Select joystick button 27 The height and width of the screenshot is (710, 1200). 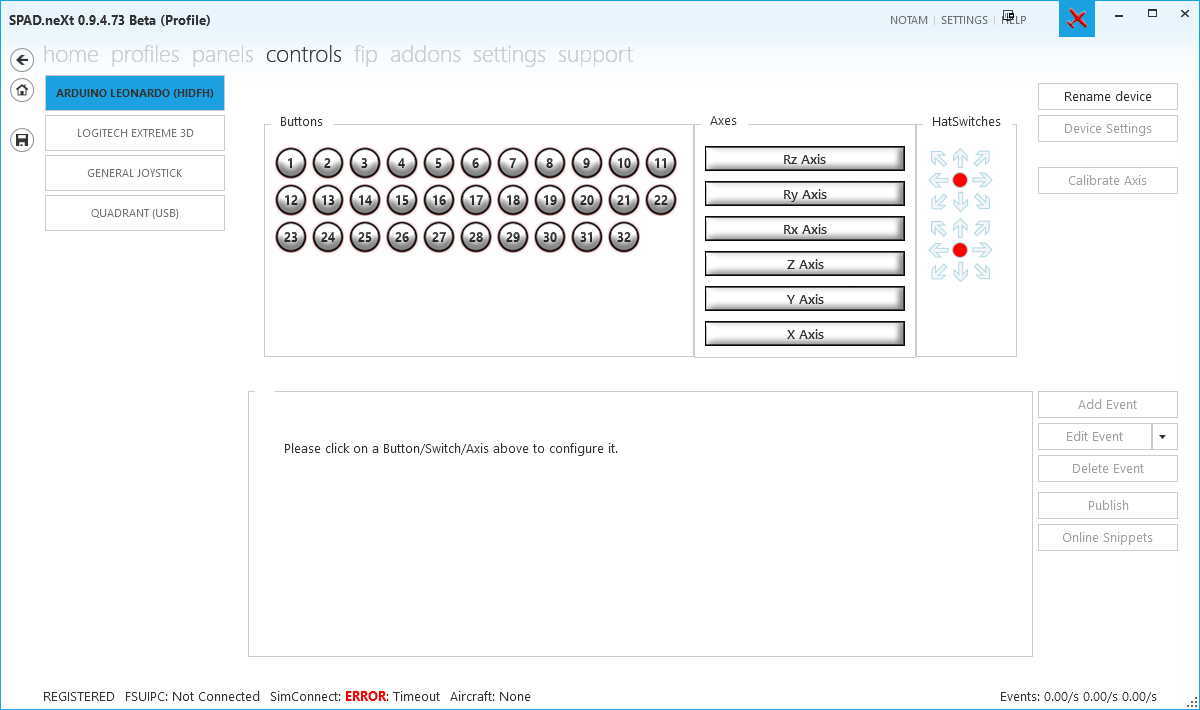[439, 237]
